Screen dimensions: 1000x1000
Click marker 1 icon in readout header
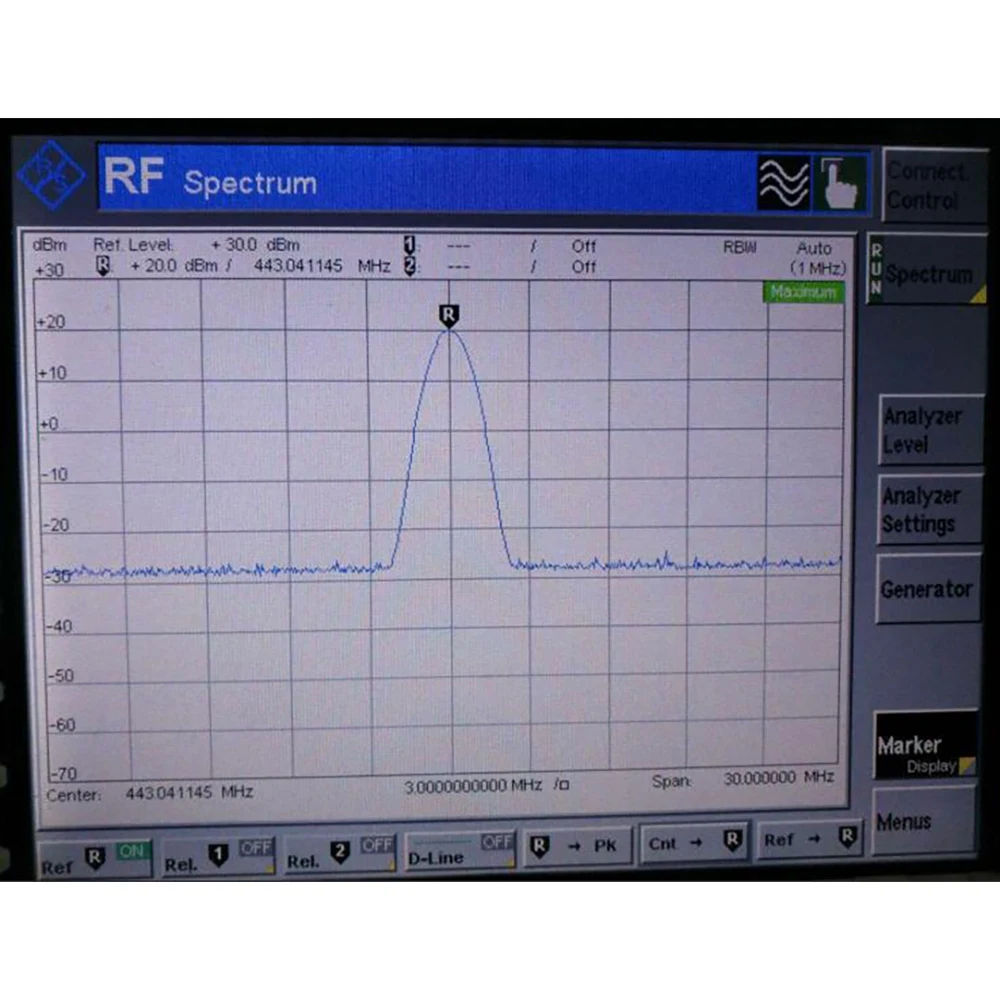pyautogui.click(x=409, y=245)
